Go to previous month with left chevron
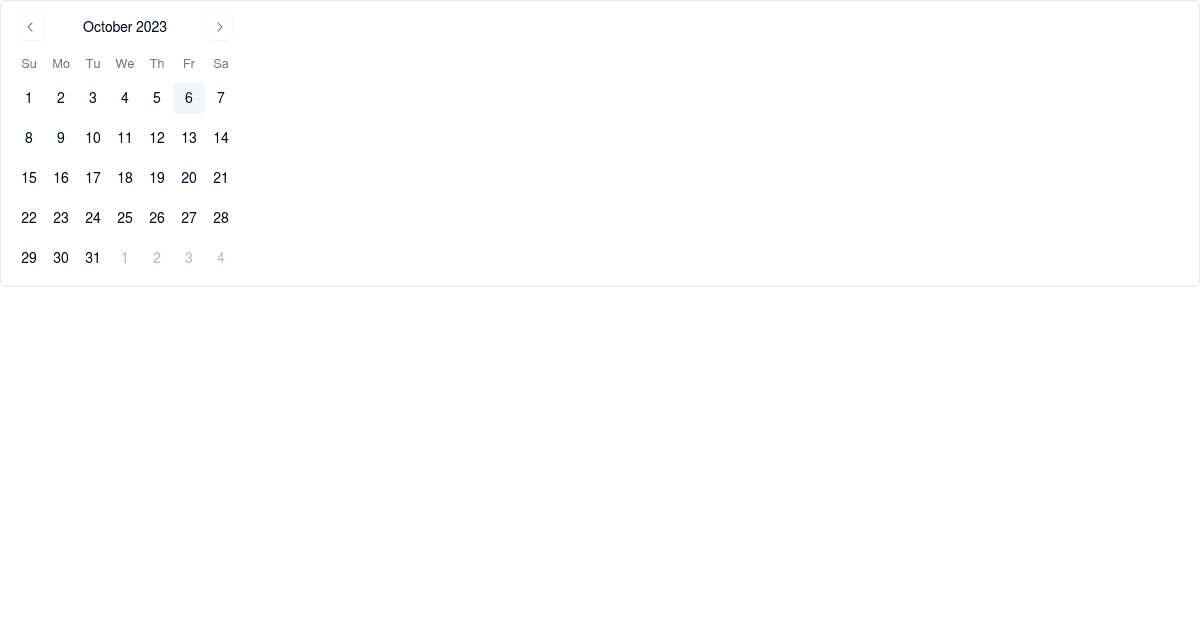 tap(31, 27)
